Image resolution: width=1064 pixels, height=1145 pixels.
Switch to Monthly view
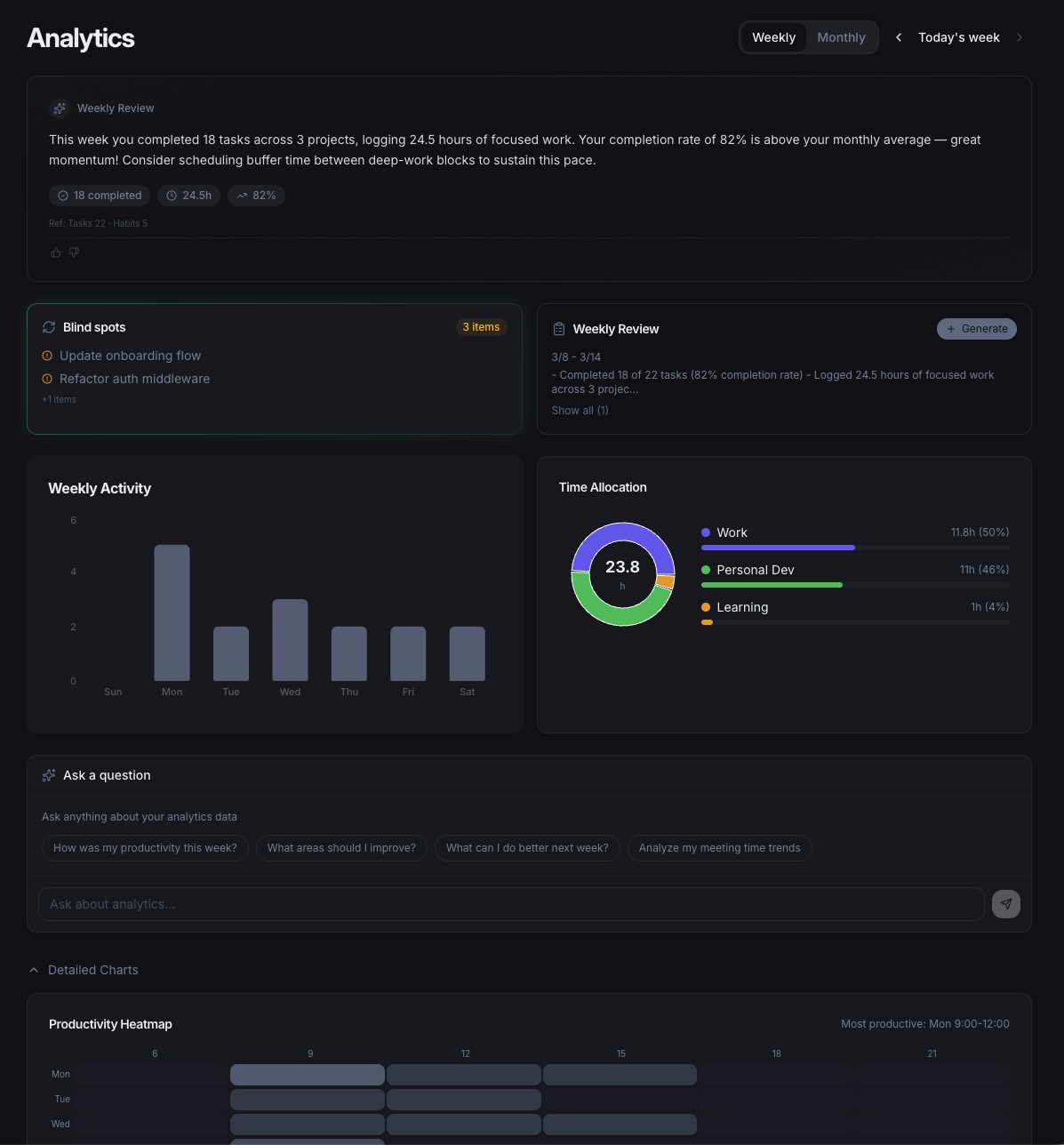tap(840, 37)
